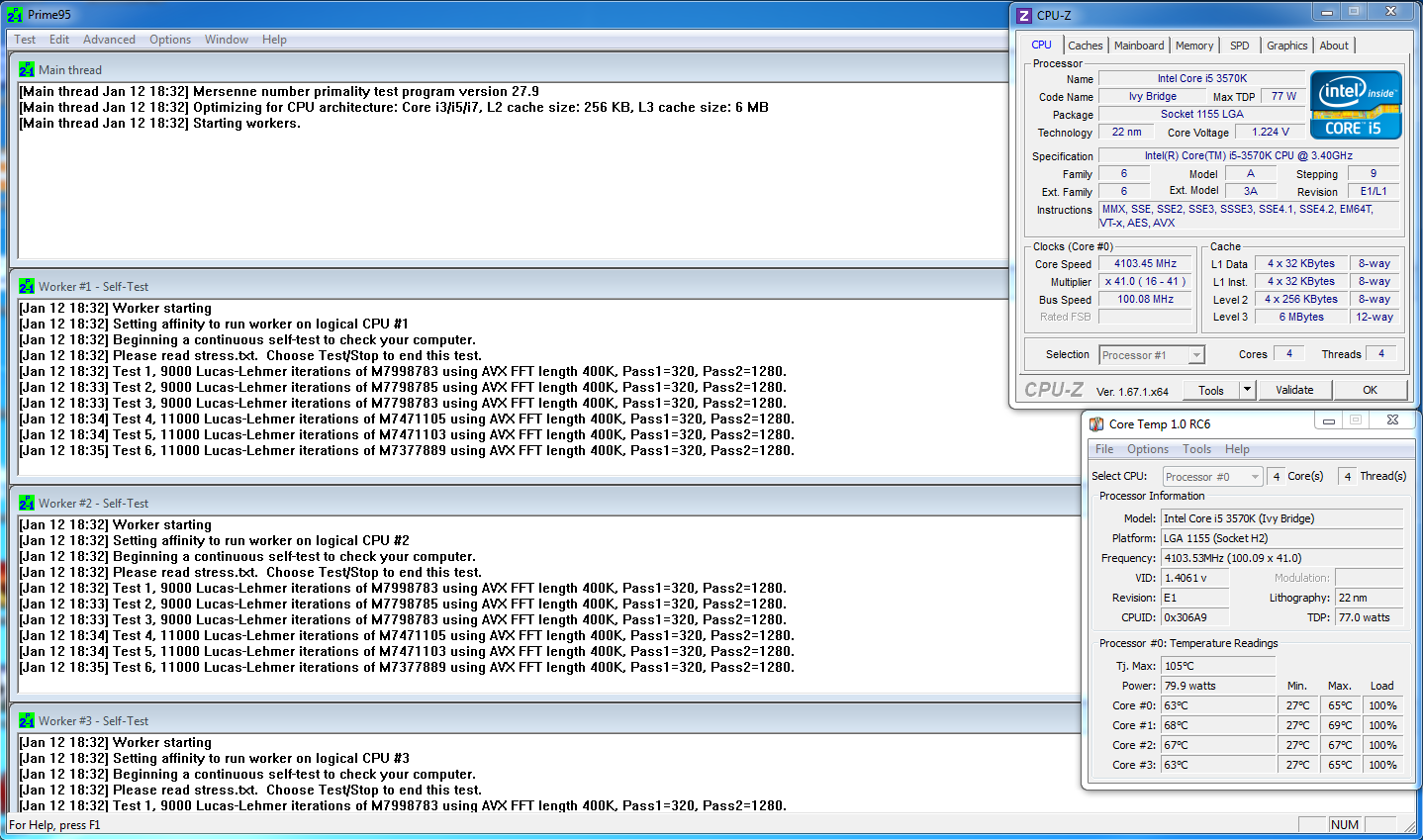This screenshot has width=1423, height=840.
Task: Click the Core #1 max value 69°C
Action: point(1340,725)
